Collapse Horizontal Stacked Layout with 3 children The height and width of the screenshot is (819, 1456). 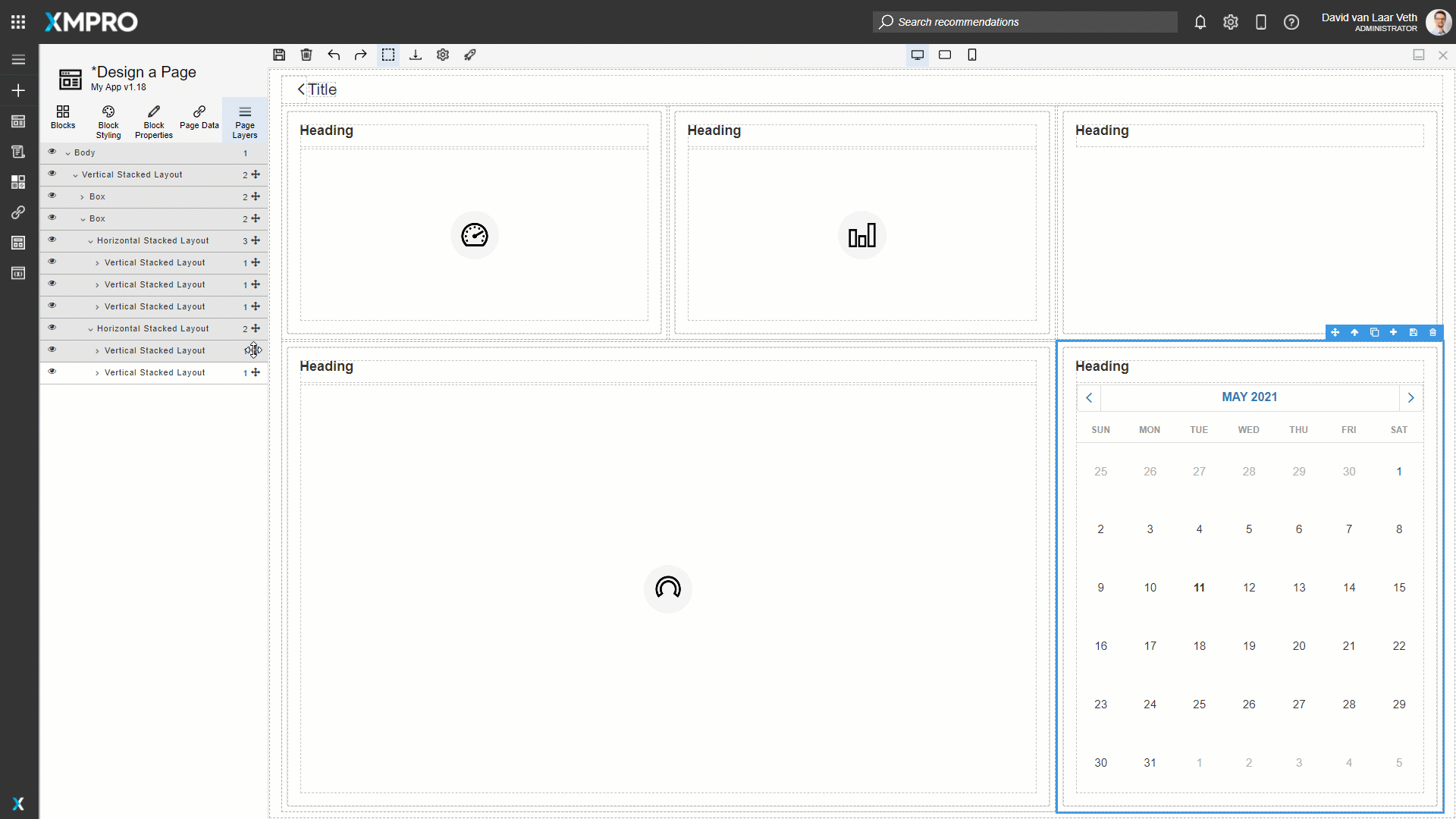(x=91, y=241)
